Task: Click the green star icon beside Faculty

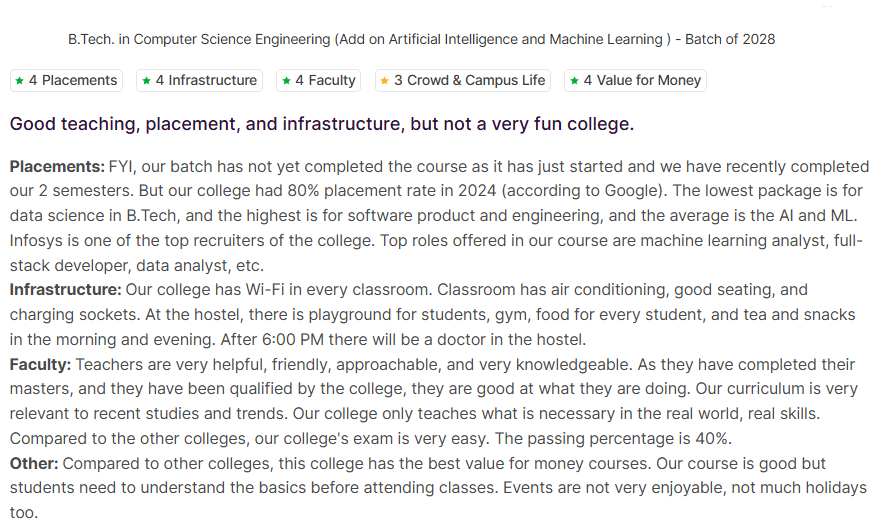Action: 287,81
